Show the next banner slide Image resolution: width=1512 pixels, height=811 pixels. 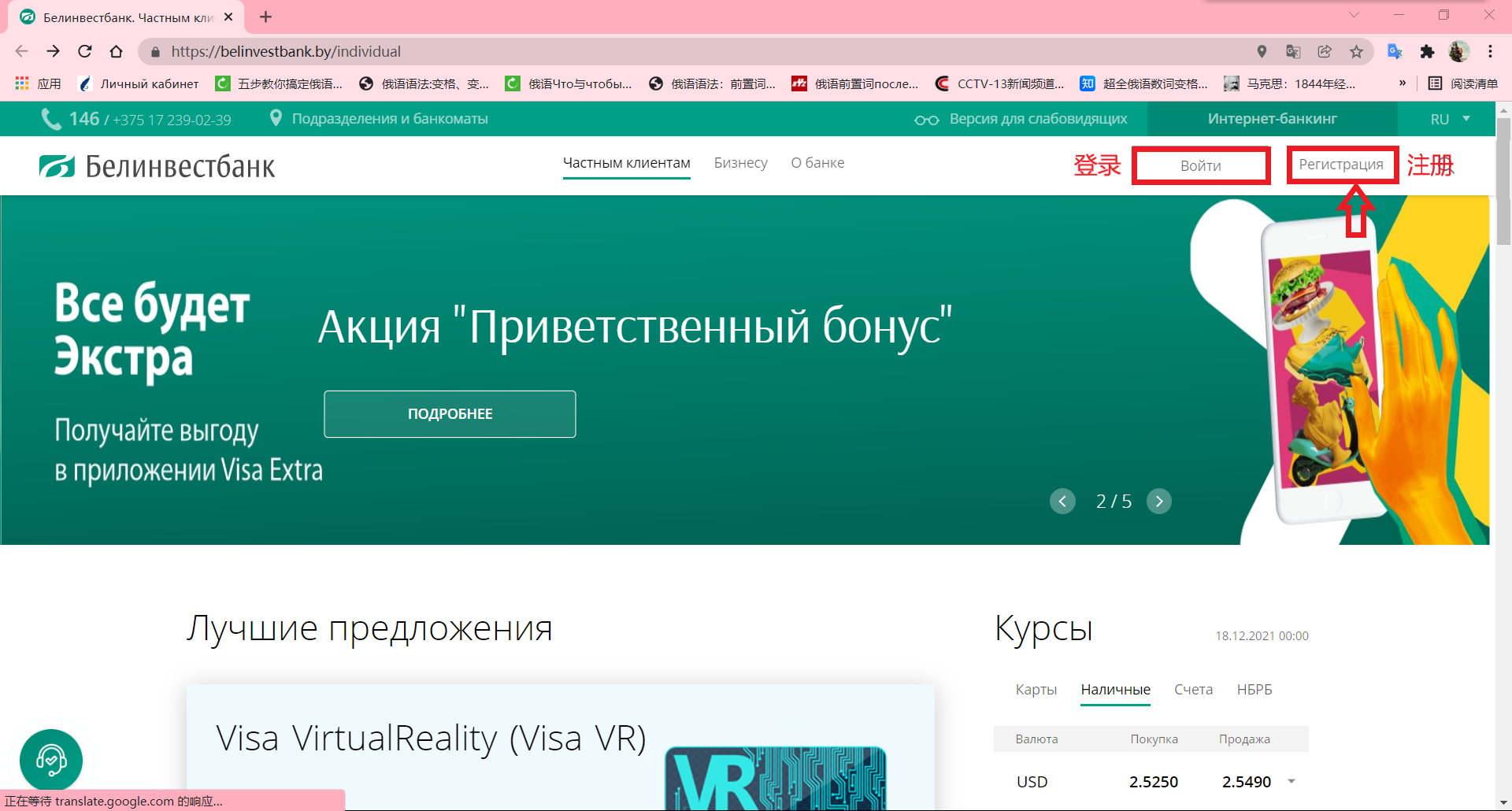point(1159,501)
